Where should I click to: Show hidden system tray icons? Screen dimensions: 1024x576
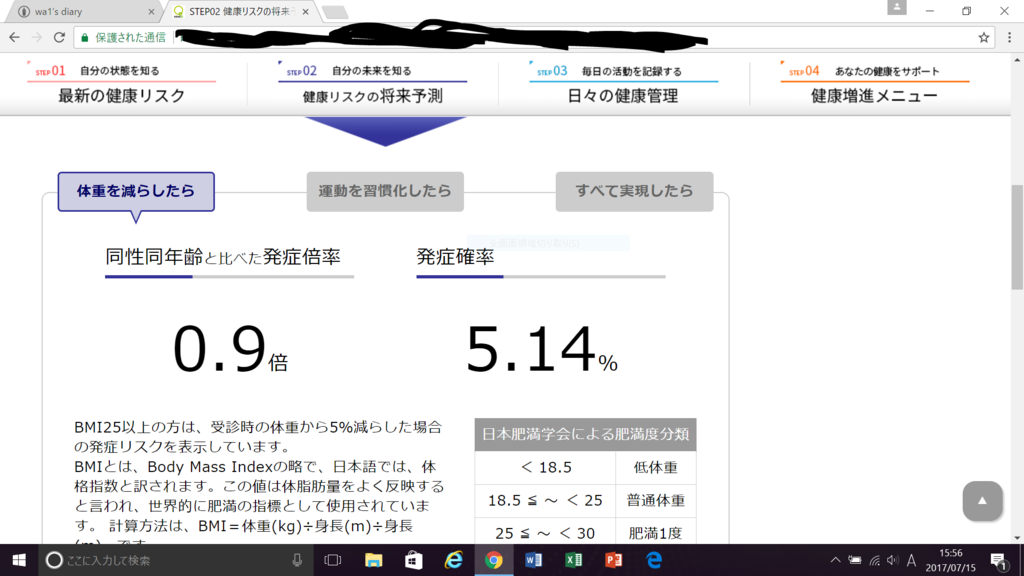tap(835, 560)
